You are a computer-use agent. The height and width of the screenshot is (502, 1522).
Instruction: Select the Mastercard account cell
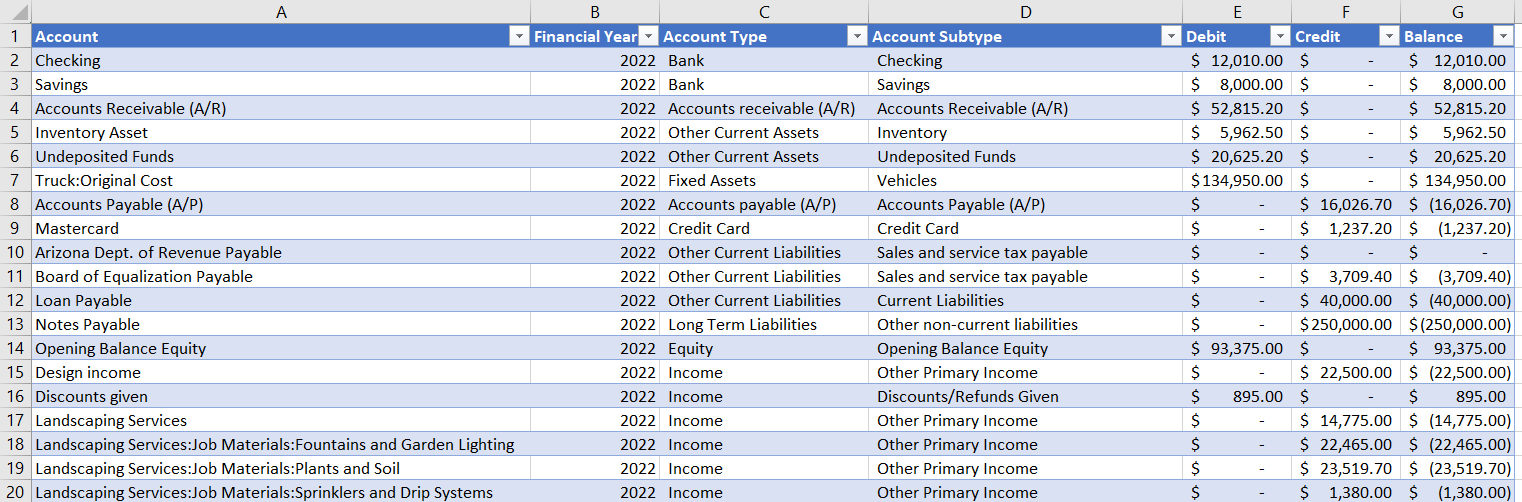[x=281, y=228]
